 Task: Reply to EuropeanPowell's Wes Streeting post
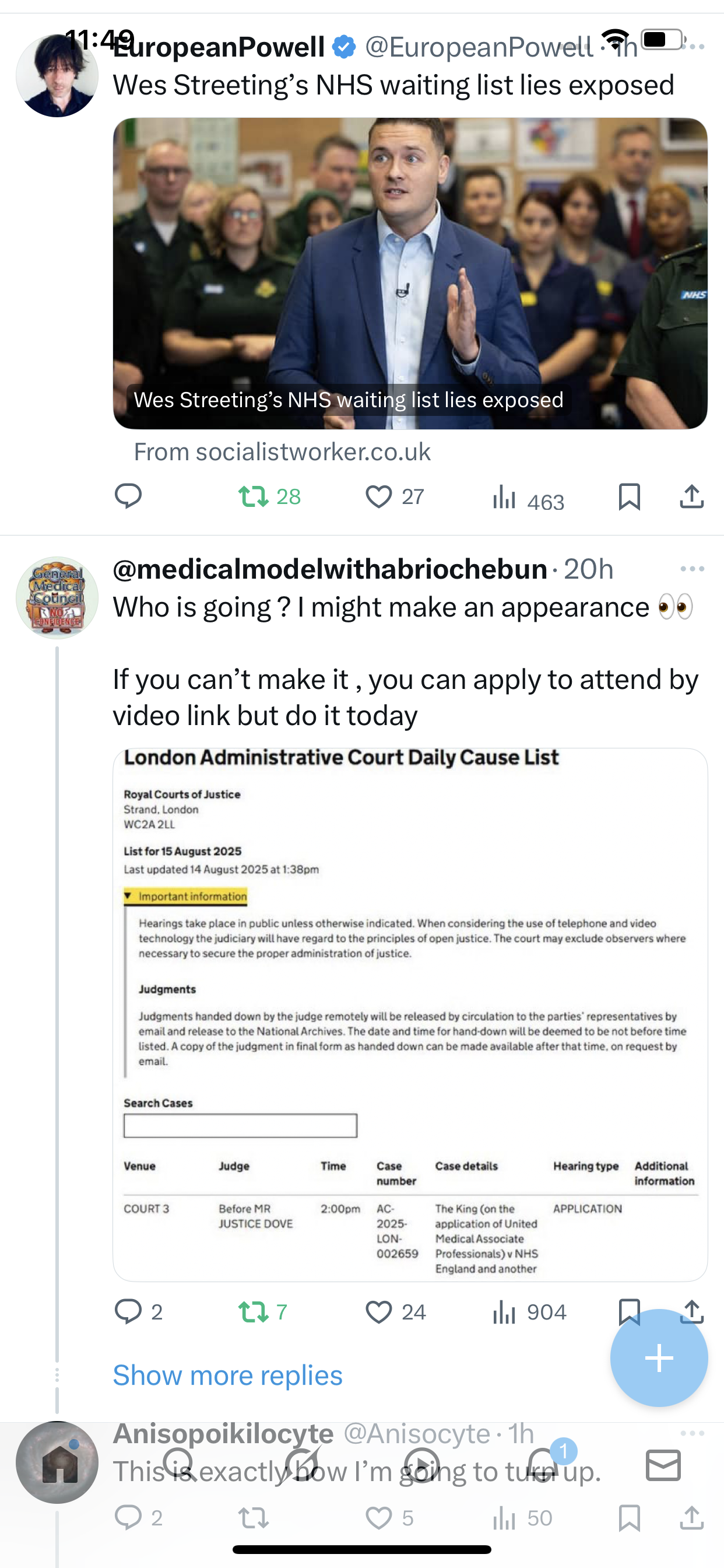pyautogui.click(x=128, y=496)
